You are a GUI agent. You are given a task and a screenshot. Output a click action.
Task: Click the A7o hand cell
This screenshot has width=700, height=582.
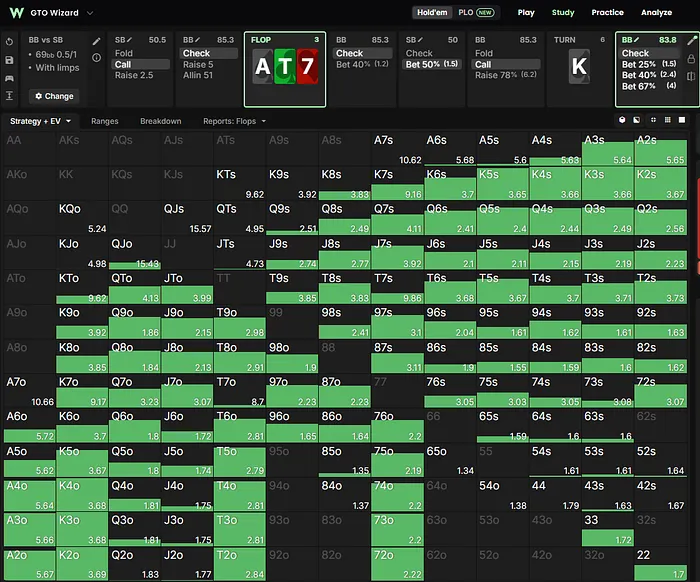(30, 391)
